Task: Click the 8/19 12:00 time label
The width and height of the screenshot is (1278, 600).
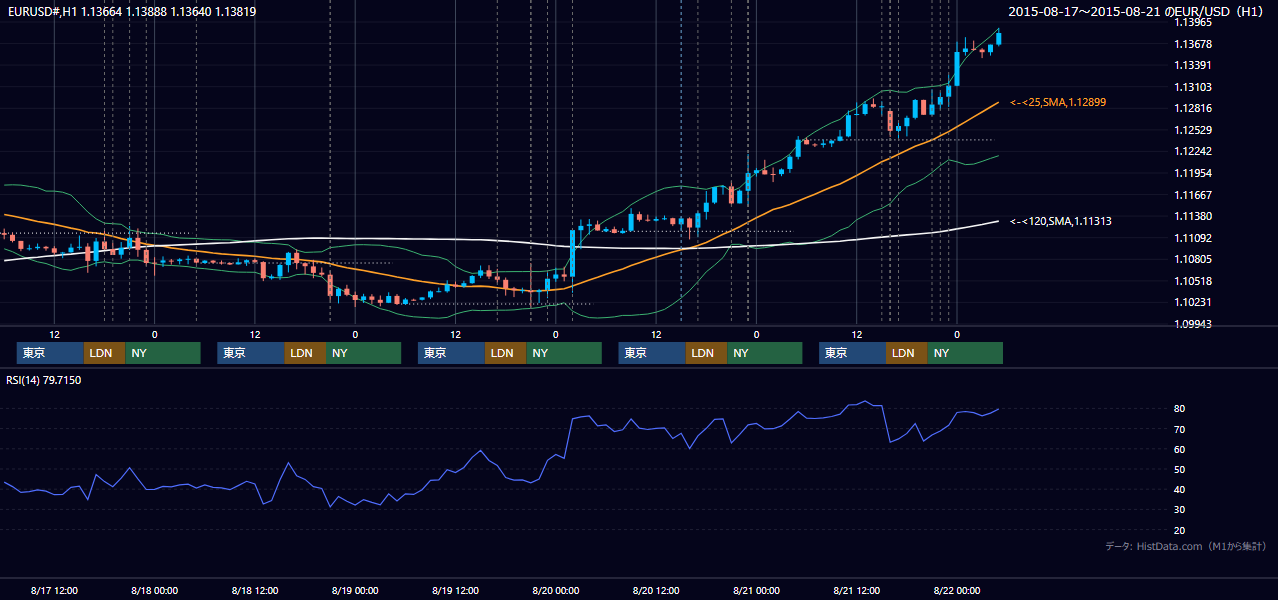Action: [x=456, y=590]
